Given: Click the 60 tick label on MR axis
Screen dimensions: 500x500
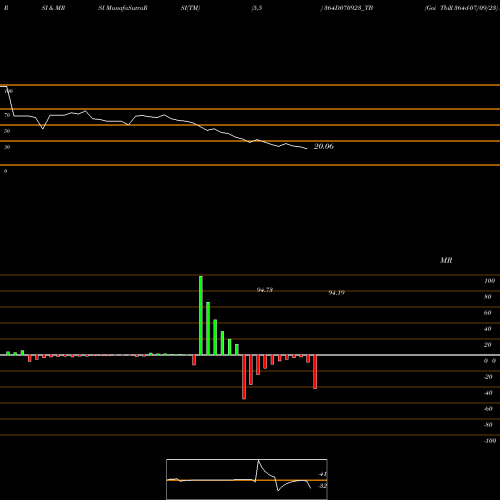Looking at the screenshot, I should point(487,313).
